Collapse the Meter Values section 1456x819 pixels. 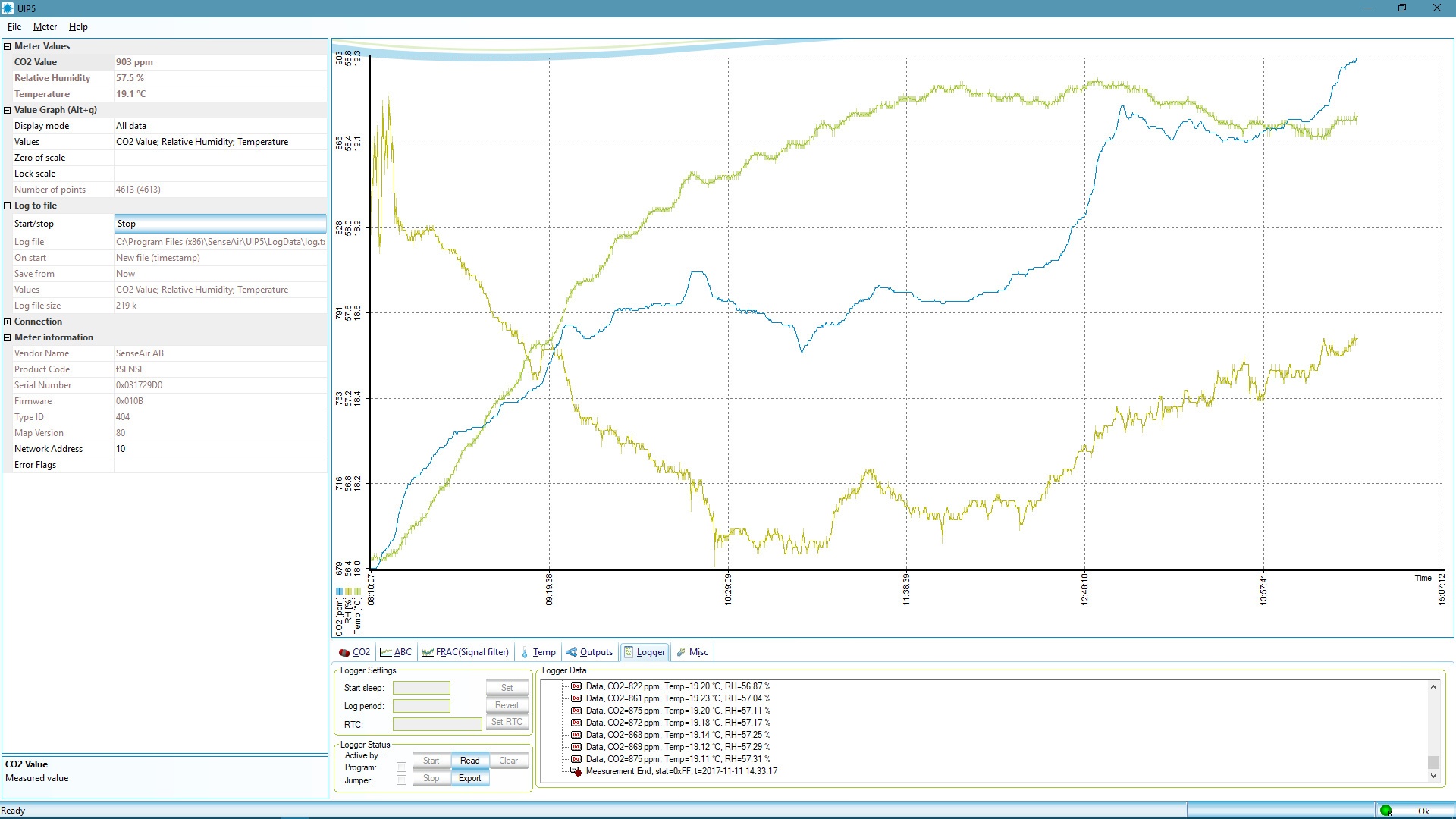pyautogui.click(x=8, y=46)
